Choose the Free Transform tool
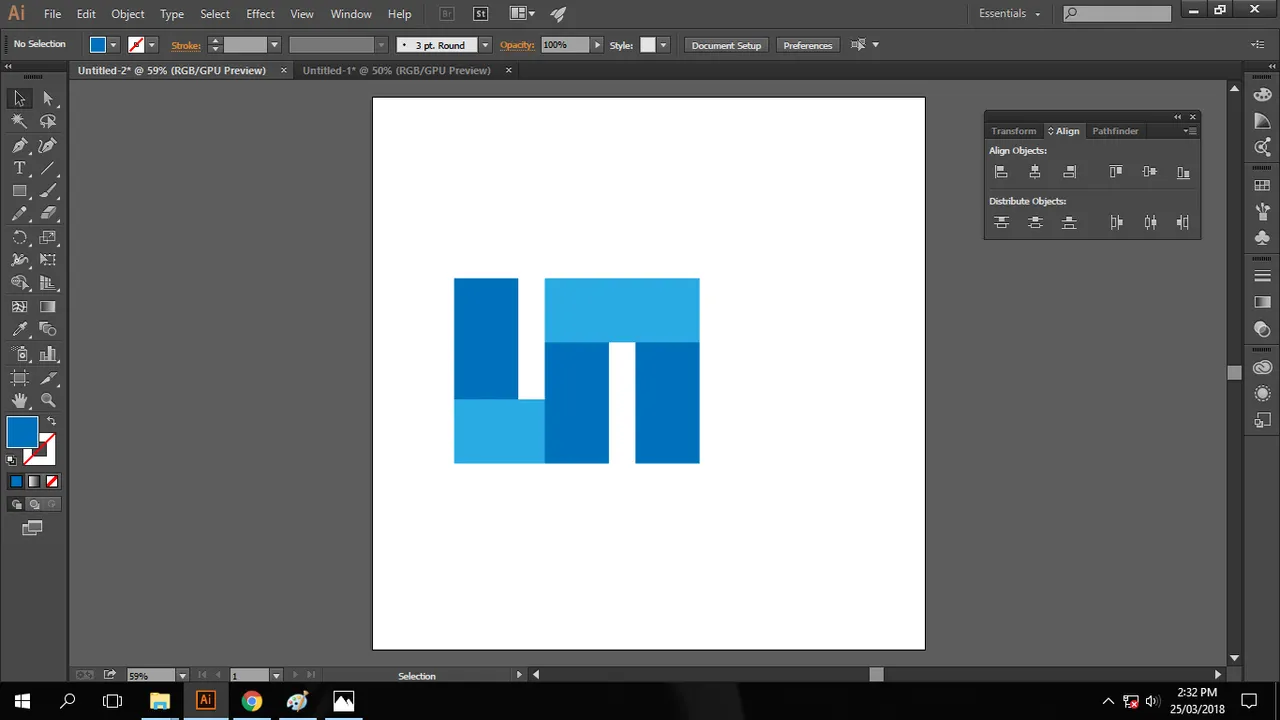 (x=48, y=260)
